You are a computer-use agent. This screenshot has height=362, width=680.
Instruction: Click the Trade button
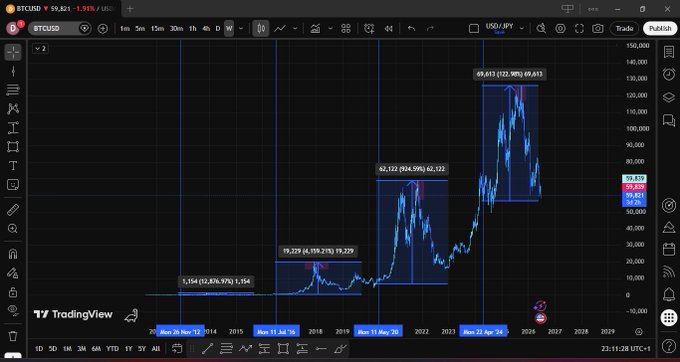[x=624, y=29]
